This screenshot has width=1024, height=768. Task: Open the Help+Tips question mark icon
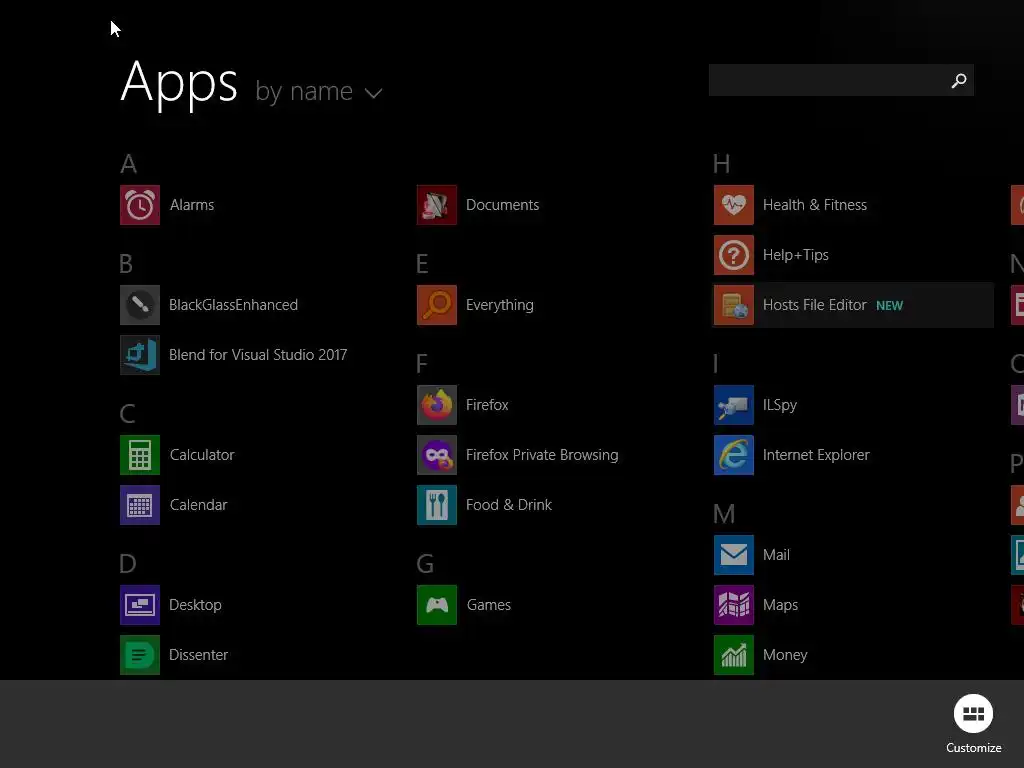click(734, 255)
